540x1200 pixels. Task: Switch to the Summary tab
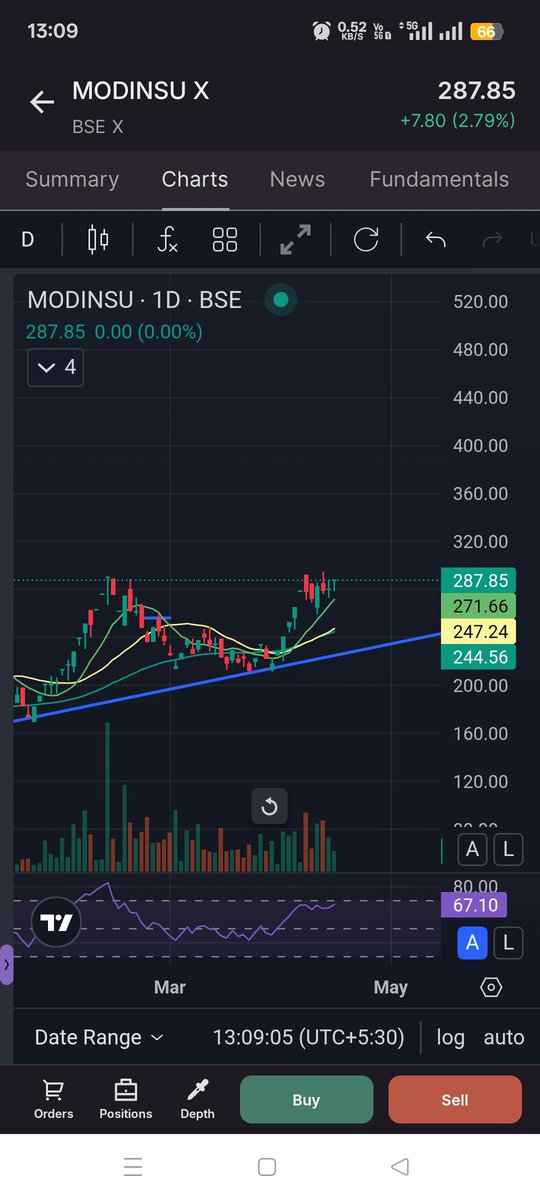pyautogui.click(x=72, y=179)
